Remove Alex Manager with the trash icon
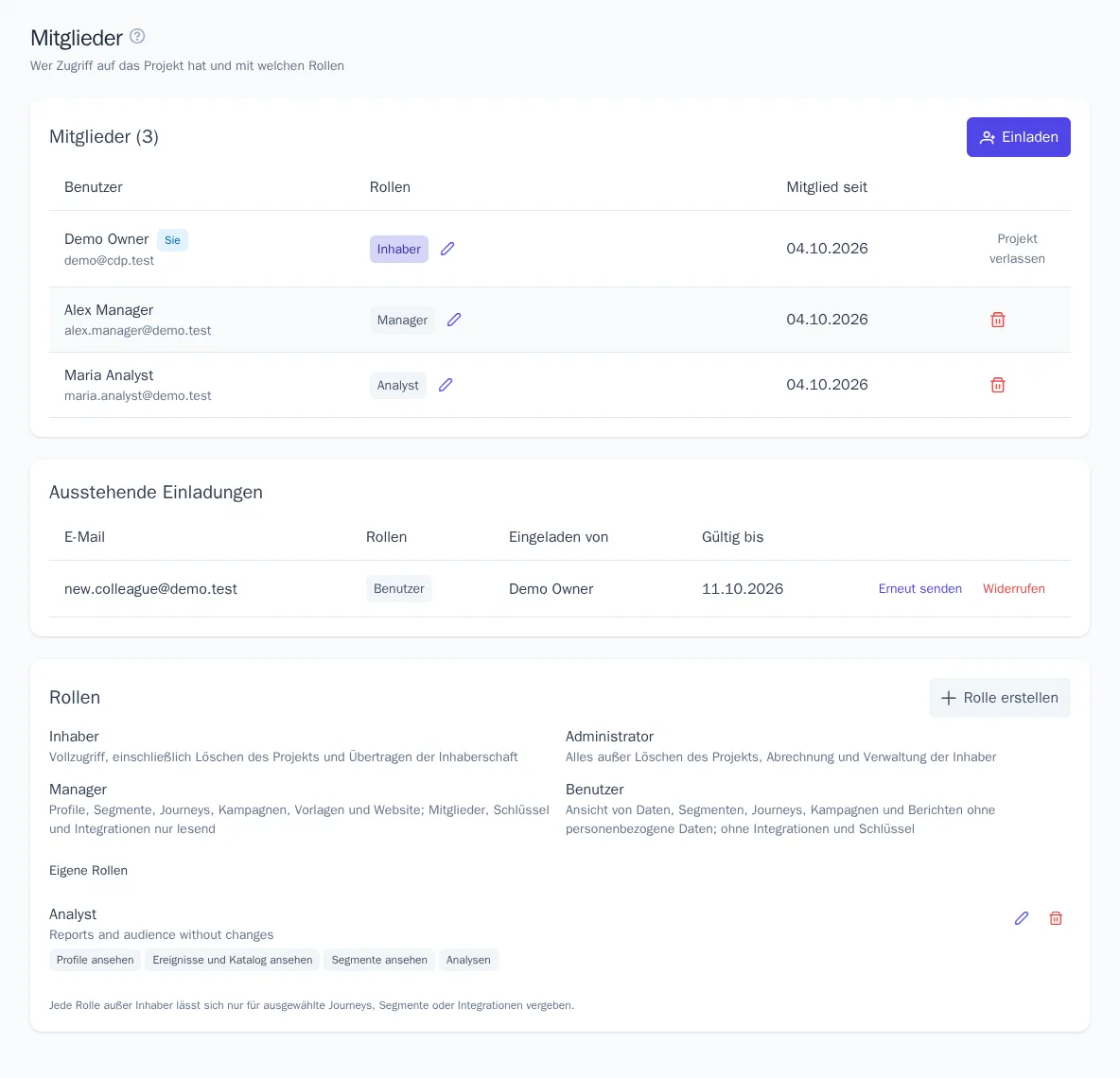 [998, 320]
